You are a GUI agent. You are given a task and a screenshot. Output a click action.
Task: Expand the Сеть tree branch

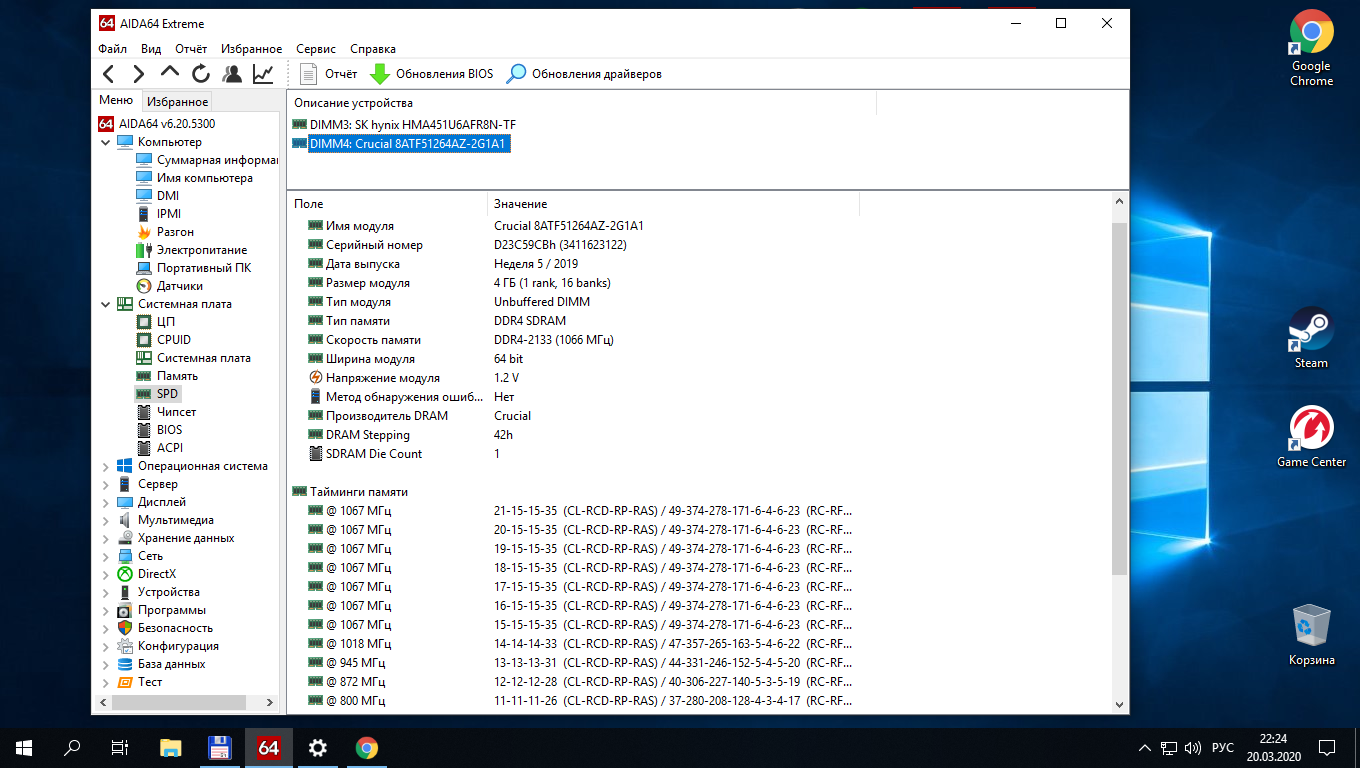tap(106, 556)
